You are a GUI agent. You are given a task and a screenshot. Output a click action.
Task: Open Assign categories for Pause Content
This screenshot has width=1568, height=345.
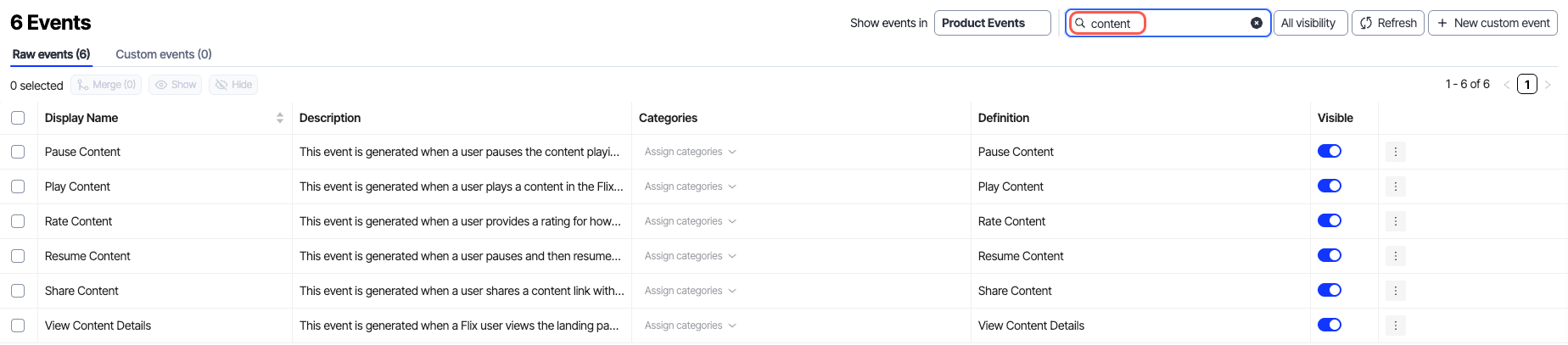[690, 152]
